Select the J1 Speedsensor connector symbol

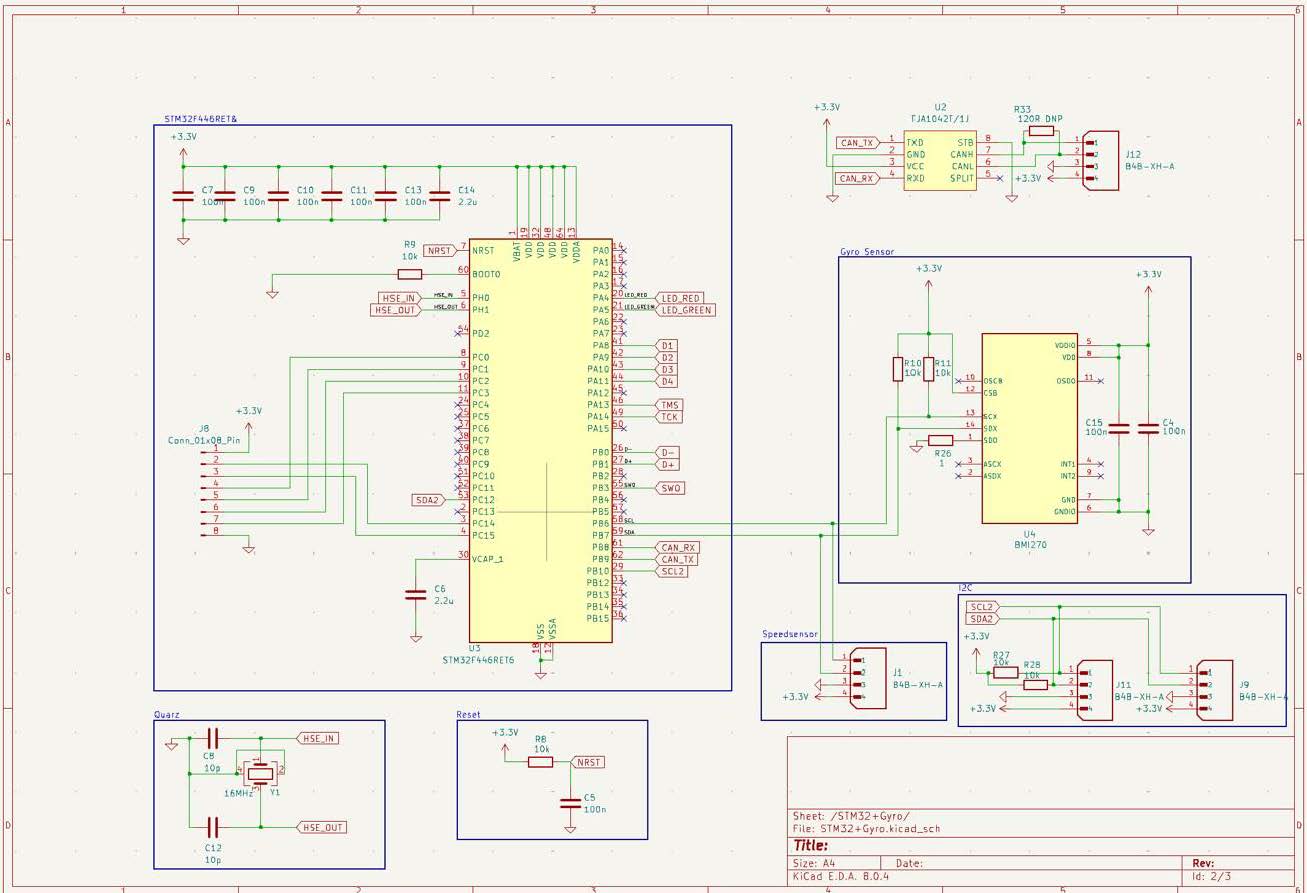point(868,677)
